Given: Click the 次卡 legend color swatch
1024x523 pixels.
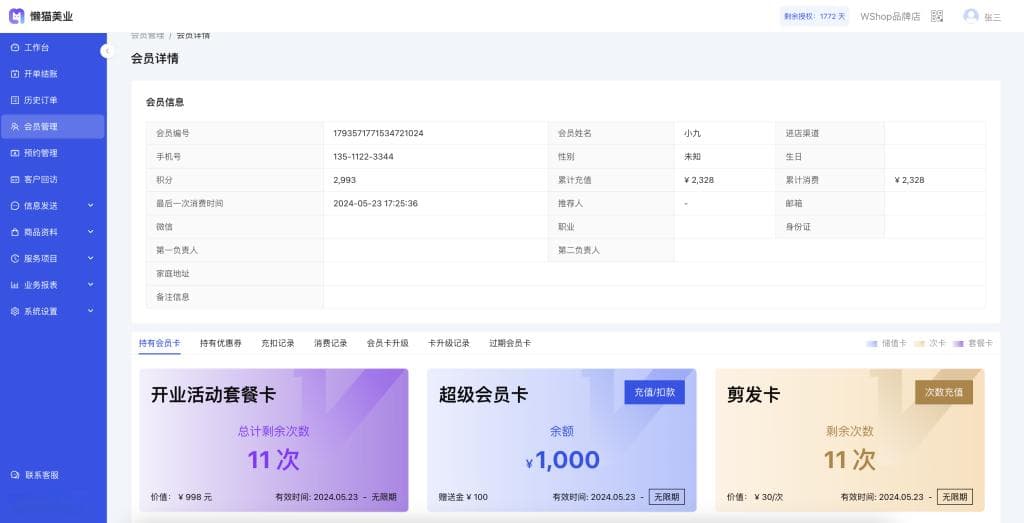Looking at the screenshot, I should (920, 343).
